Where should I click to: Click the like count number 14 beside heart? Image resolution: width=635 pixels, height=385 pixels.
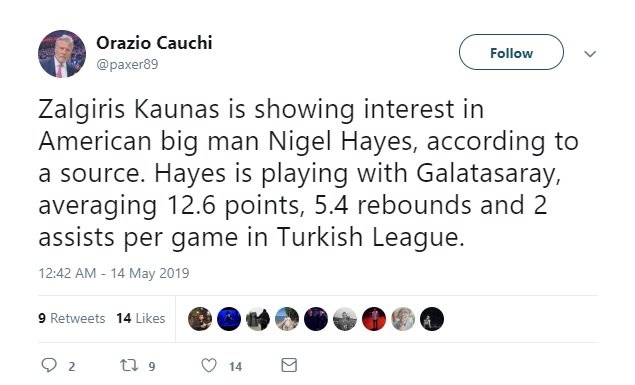(235, 367)
